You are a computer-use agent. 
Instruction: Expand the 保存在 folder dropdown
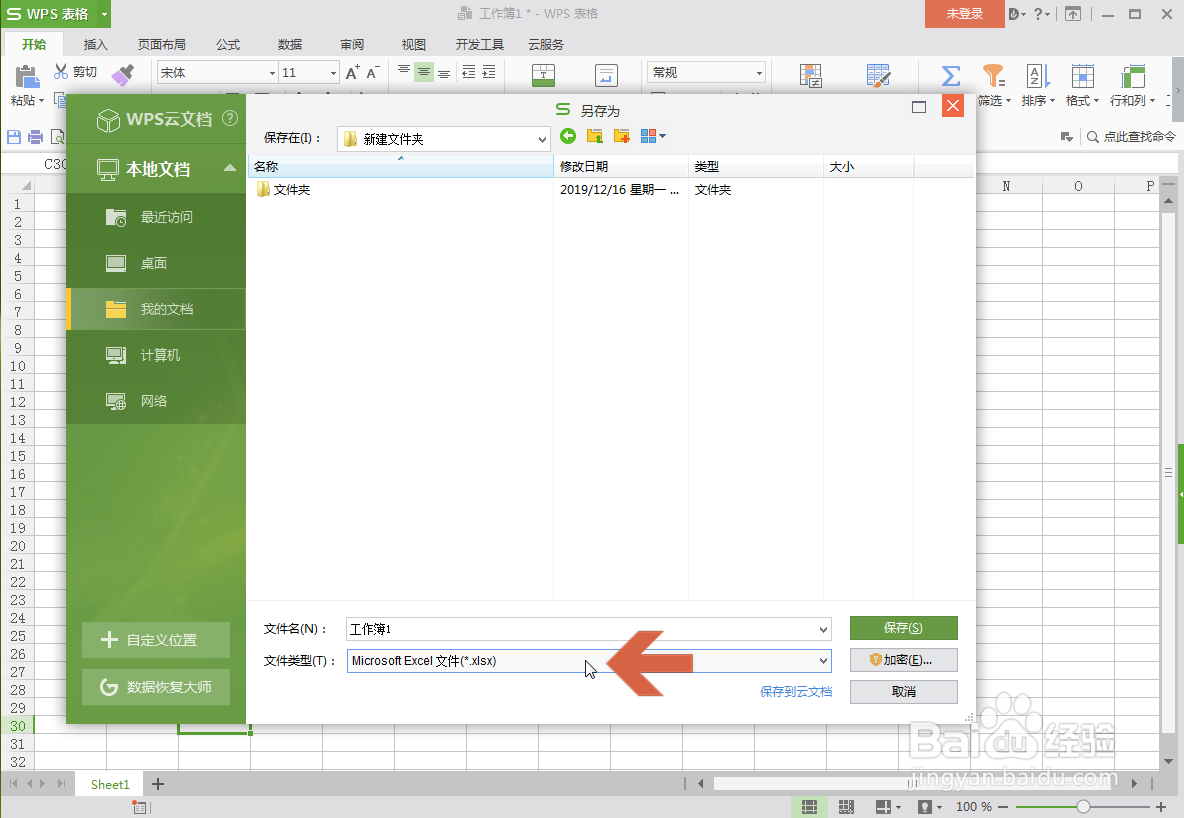[541, 139]
